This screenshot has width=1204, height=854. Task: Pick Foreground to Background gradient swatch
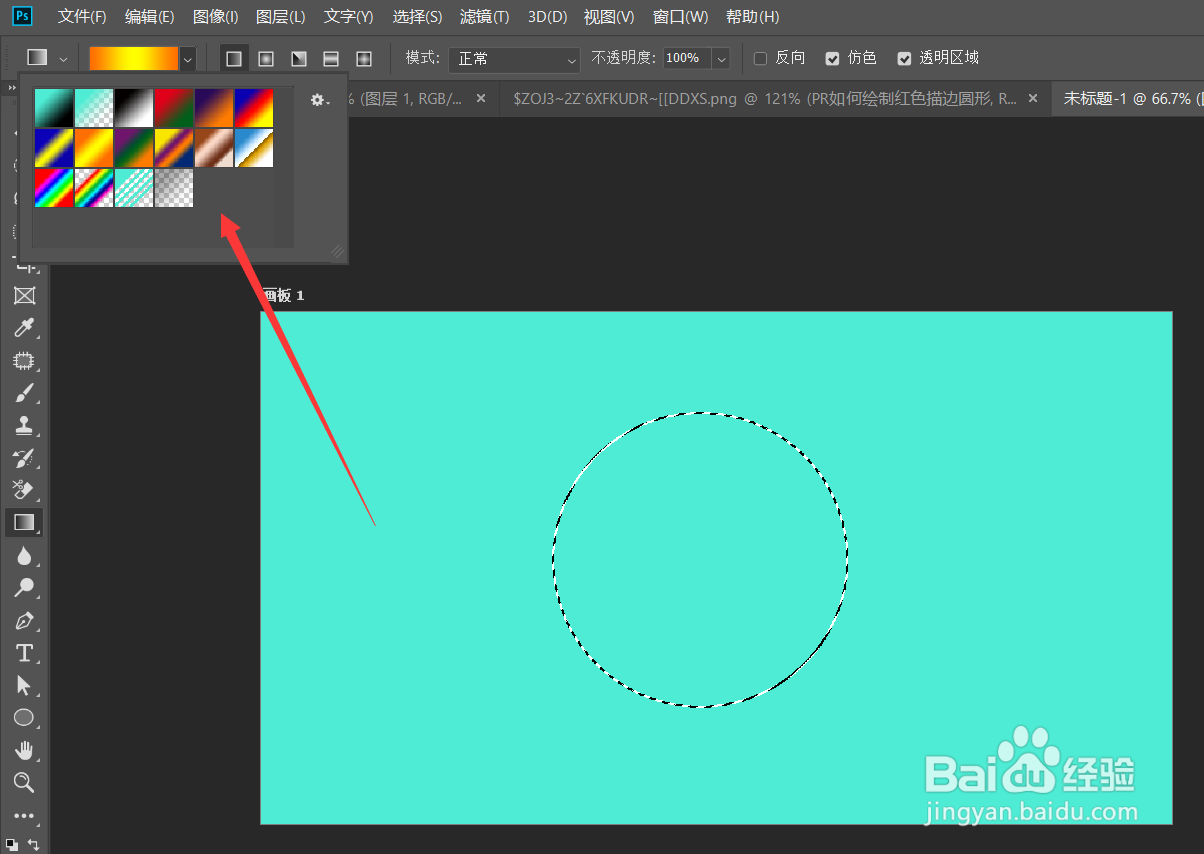click(54, 108)
